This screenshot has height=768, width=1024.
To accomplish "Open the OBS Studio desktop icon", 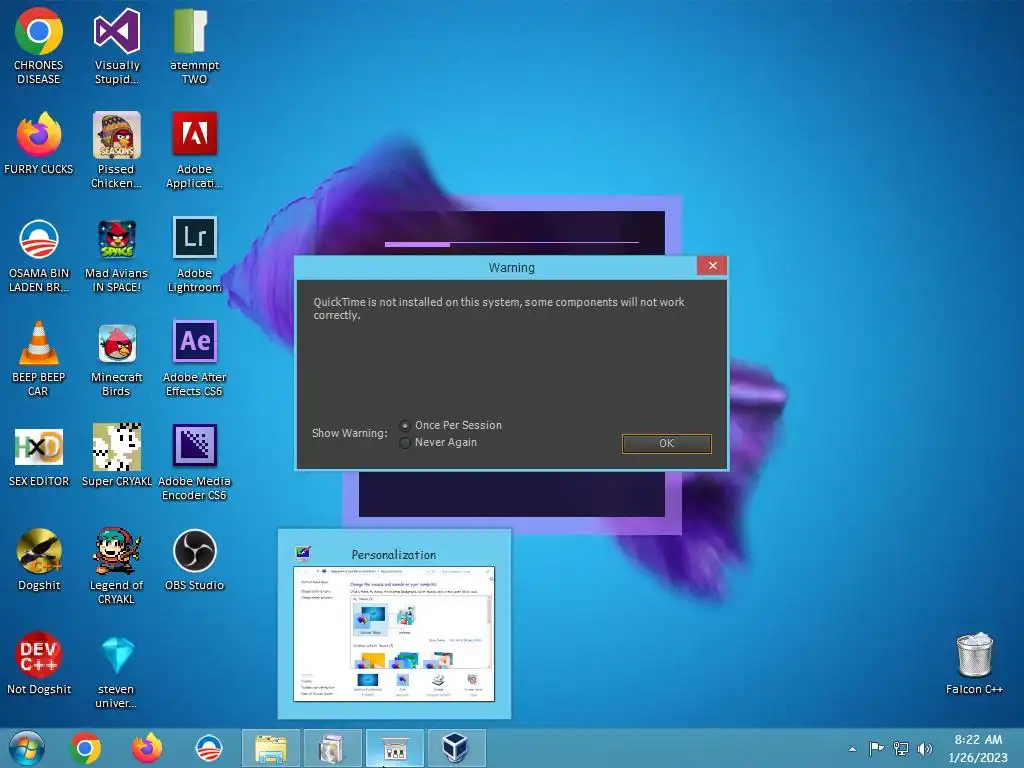I will click(x=194, y=560).
